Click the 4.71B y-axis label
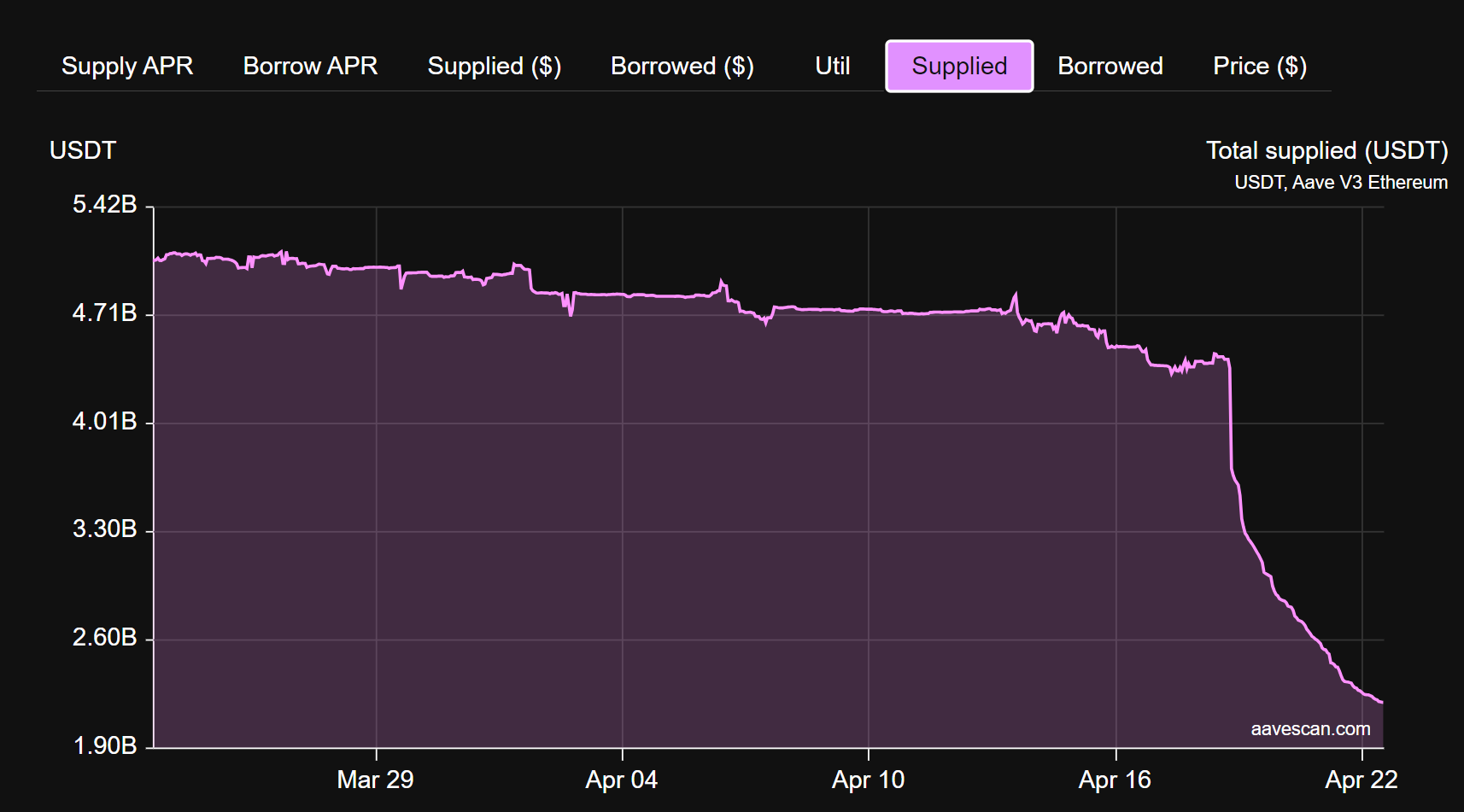 coord(104,313)
